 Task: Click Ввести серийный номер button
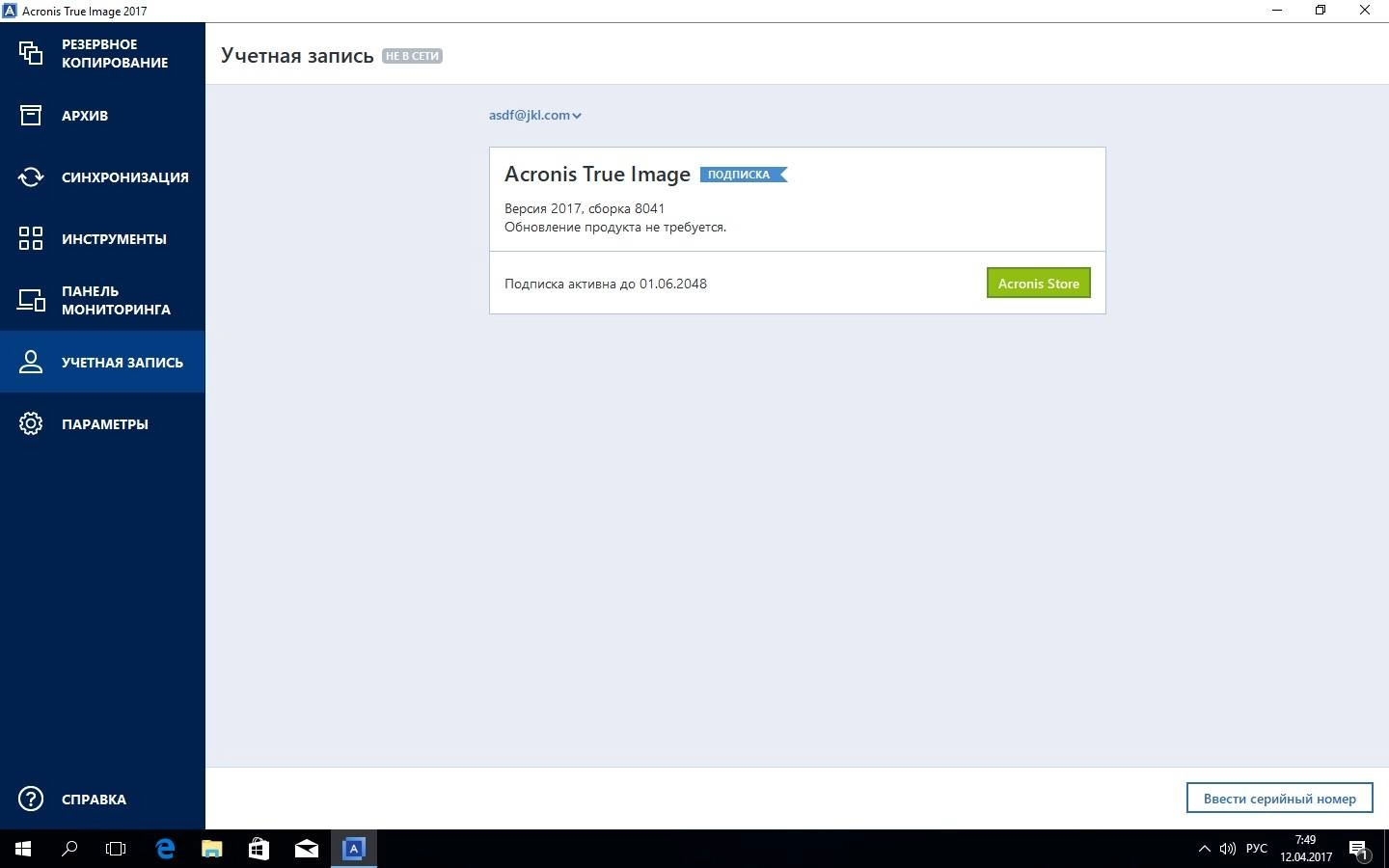(x=1279, y=798)
